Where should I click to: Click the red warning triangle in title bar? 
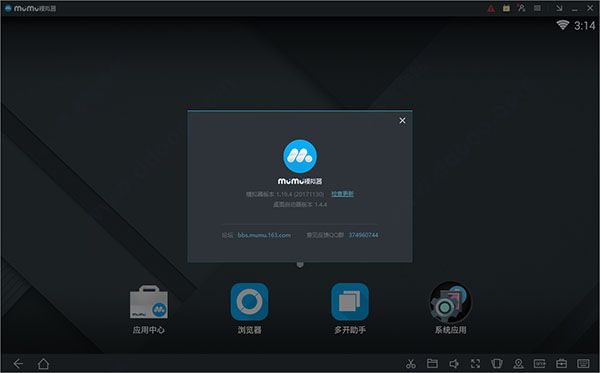491,8
